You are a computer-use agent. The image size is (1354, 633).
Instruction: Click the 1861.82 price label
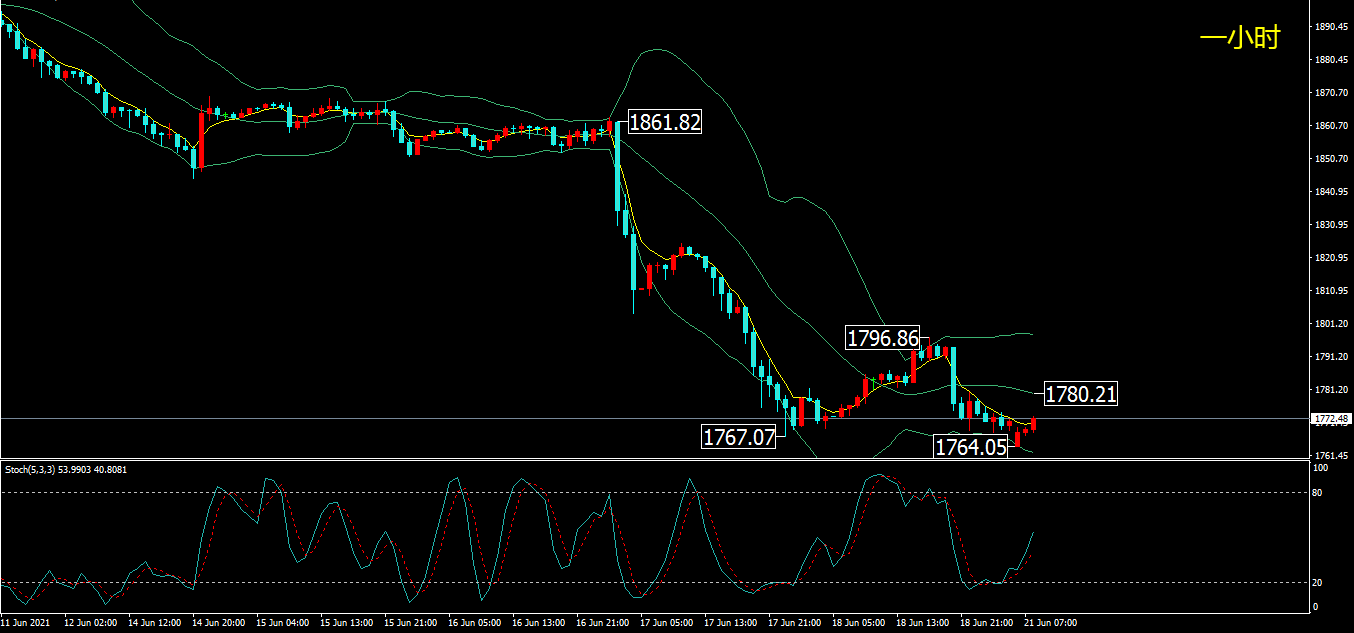(665, 123)
